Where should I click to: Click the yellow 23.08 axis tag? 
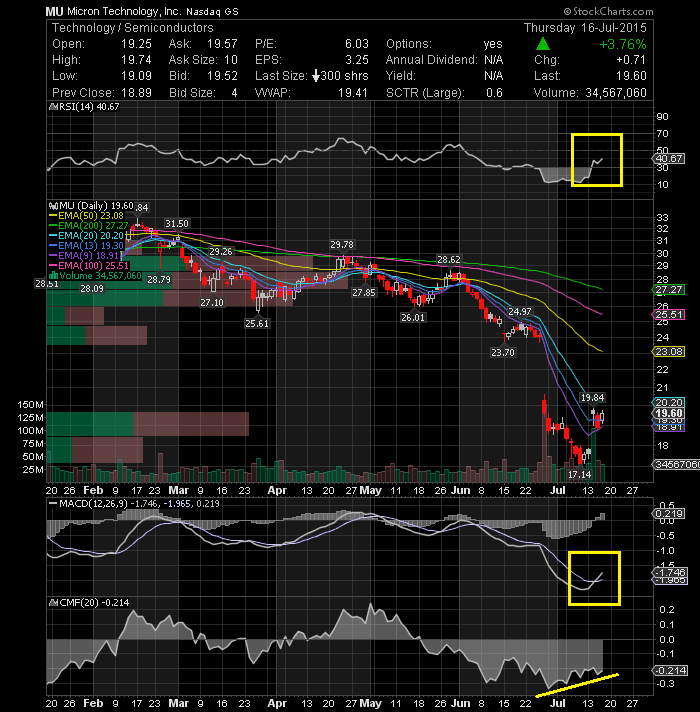[669, 351]
